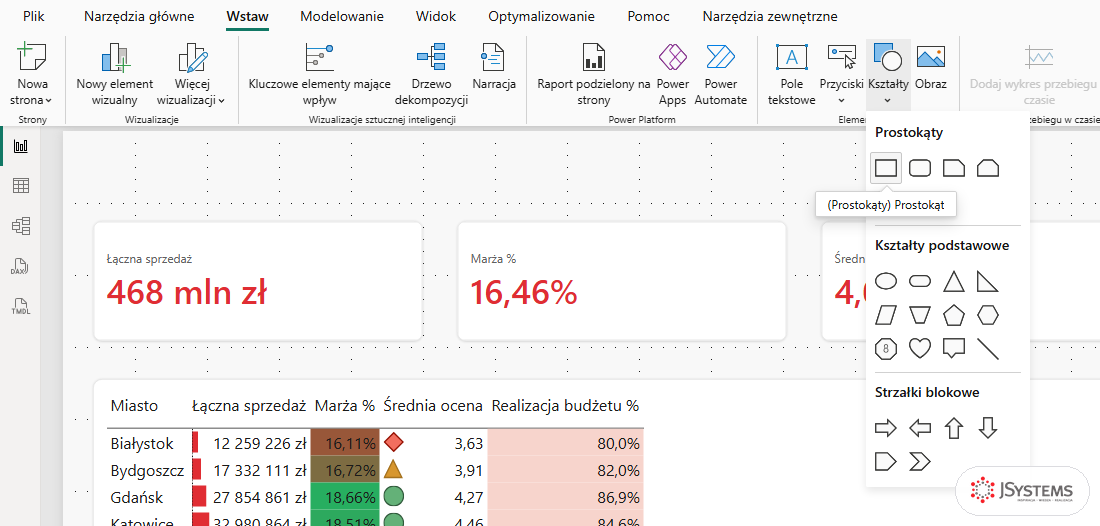Viewport: 1100px width, 526px height.
Task: Insert a rounded rectangle shape
Action: [920, 168]
